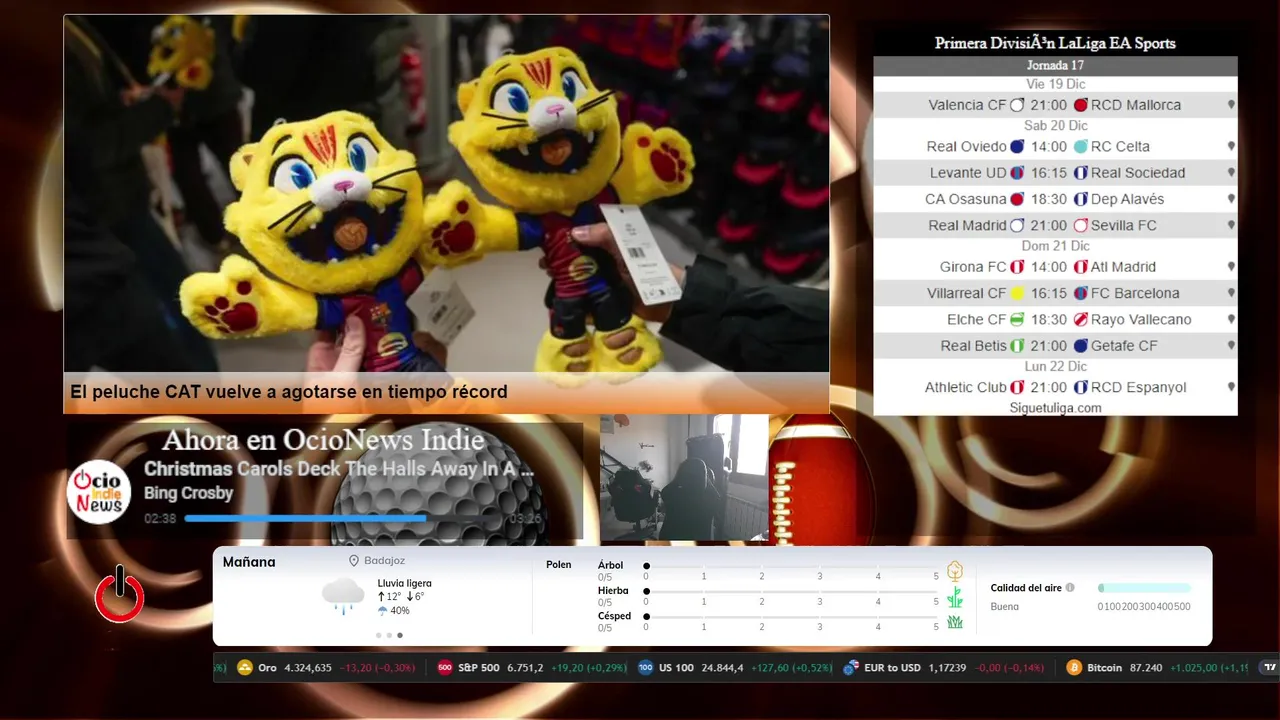Viewport: 1280px width, 720px height.
Task: Click the Bitcoin orange ticker icon
Action: 1074,667
